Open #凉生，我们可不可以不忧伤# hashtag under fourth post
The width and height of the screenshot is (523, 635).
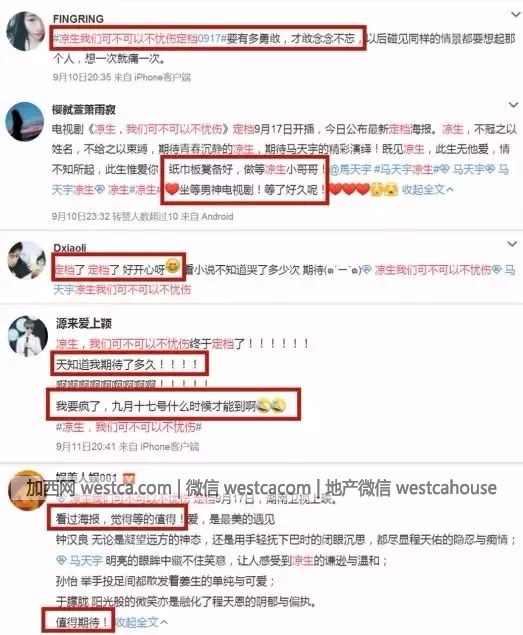point(129,427)
